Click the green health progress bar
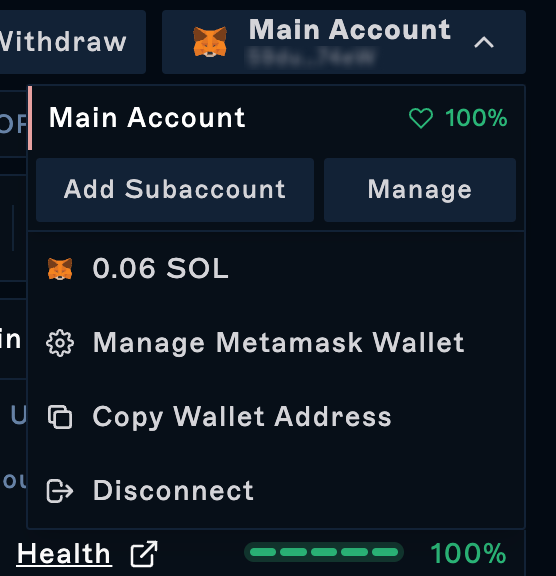 pos(324,552)
